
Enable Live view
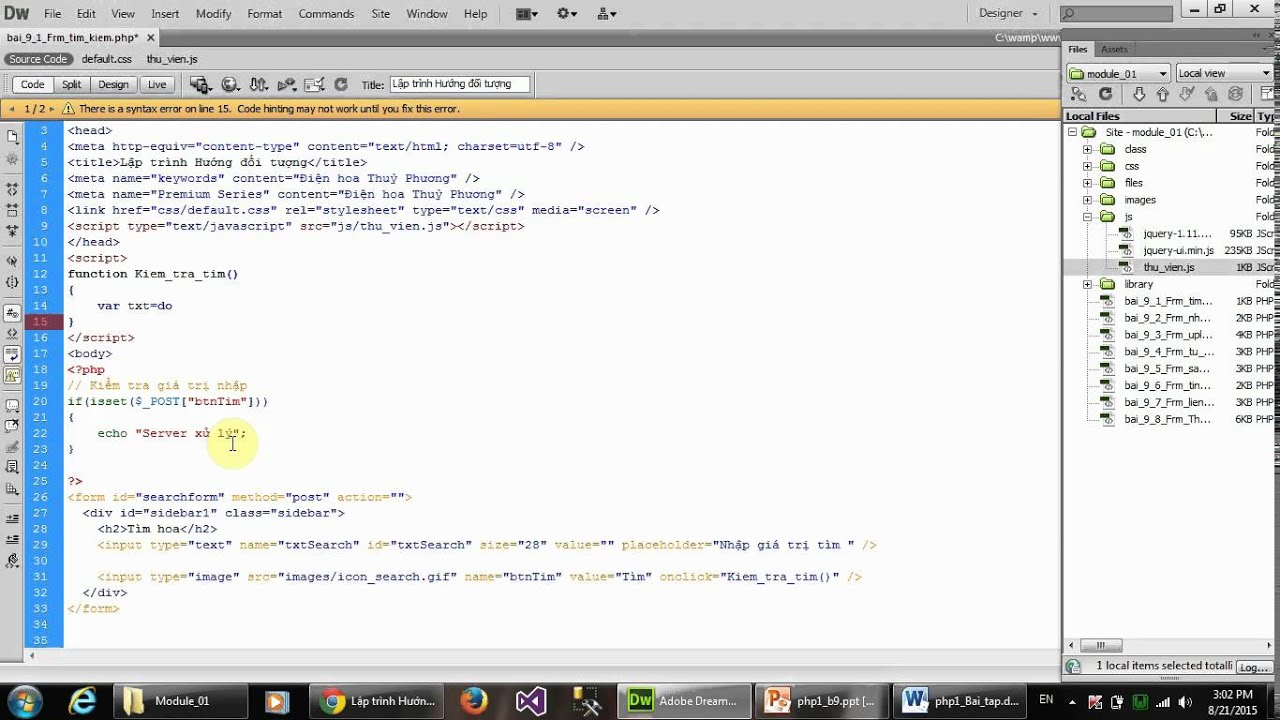click(157, 85)
